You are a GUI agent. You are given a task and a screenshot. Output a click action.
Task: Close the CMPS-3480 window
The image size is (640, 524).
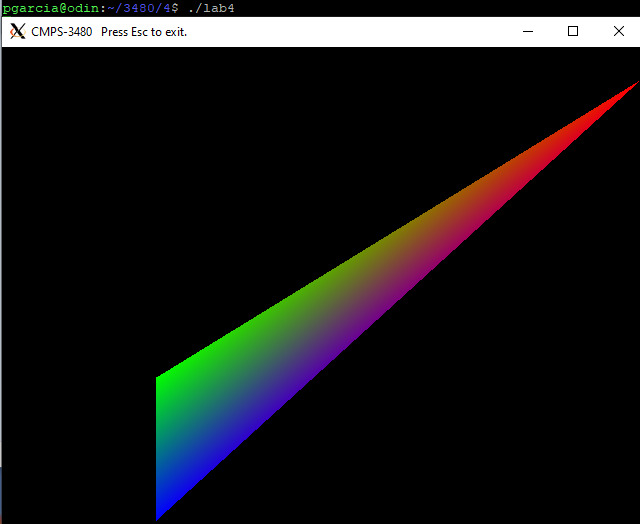point(619,31)
